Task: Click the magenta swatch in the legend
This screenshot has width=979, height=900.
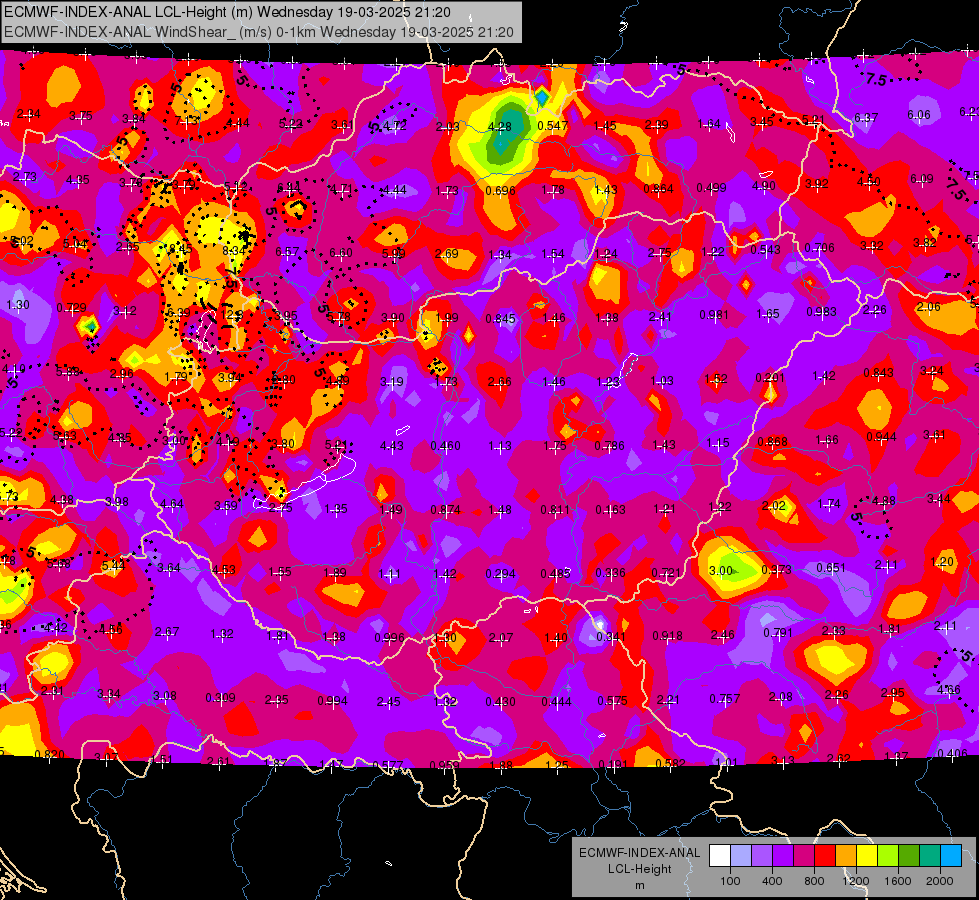Action: click(x=804, y=856)
